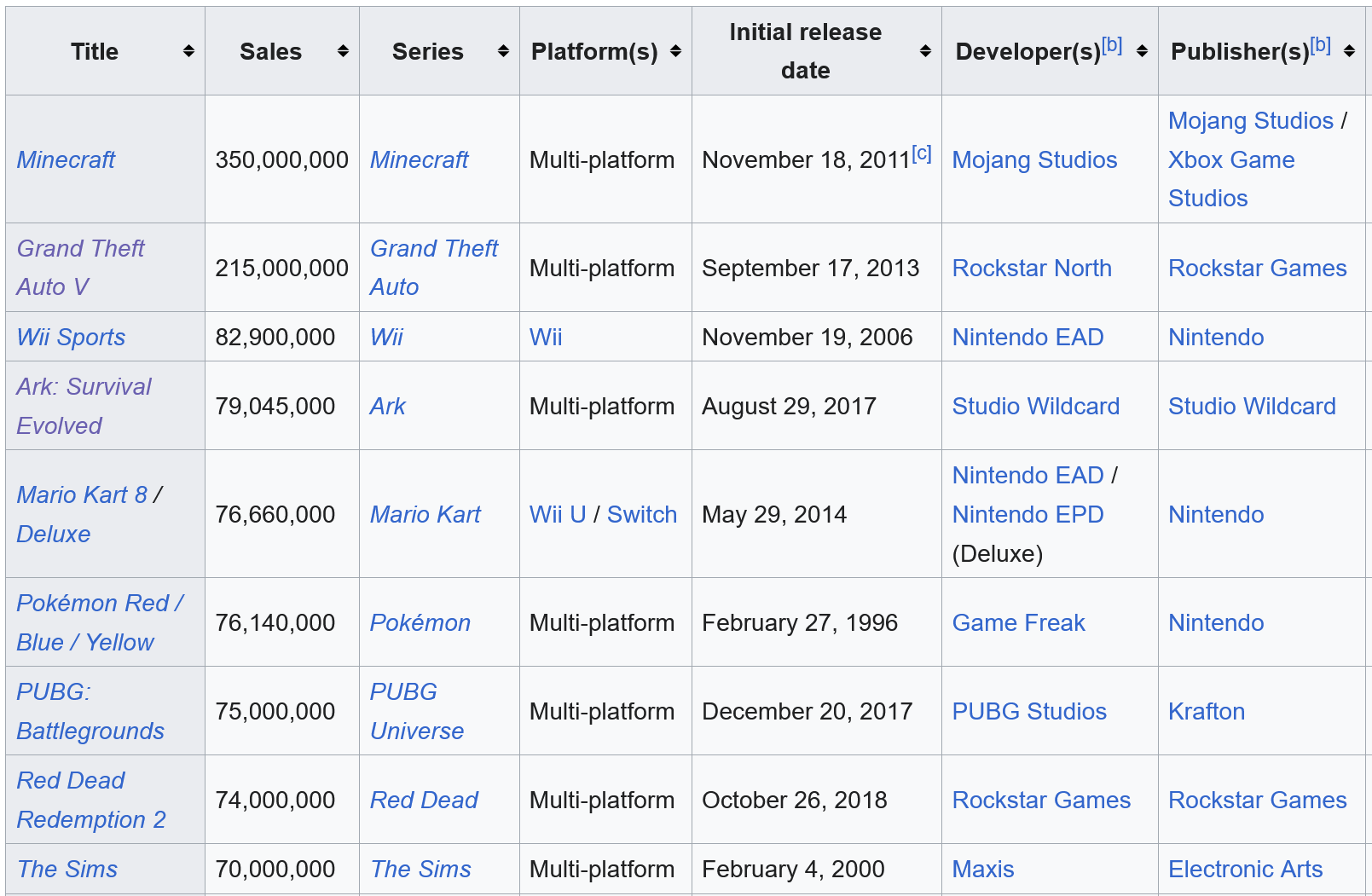The width and height of the screenshot is (1372, 896).
Task: Sort table by Sales column arrows
Action: point(343,51)
